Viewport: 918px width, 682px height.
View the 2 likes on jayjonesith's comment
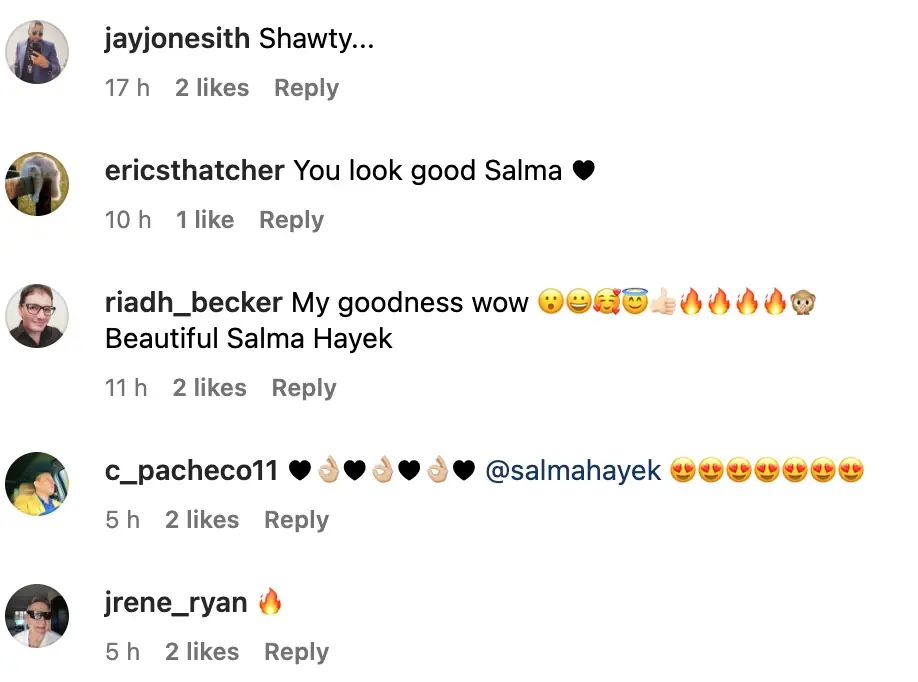tap(212, 88)
